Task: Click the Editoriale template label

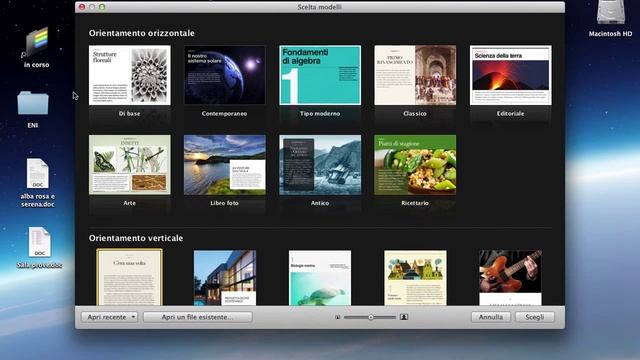Action: [x=511, y=113]
